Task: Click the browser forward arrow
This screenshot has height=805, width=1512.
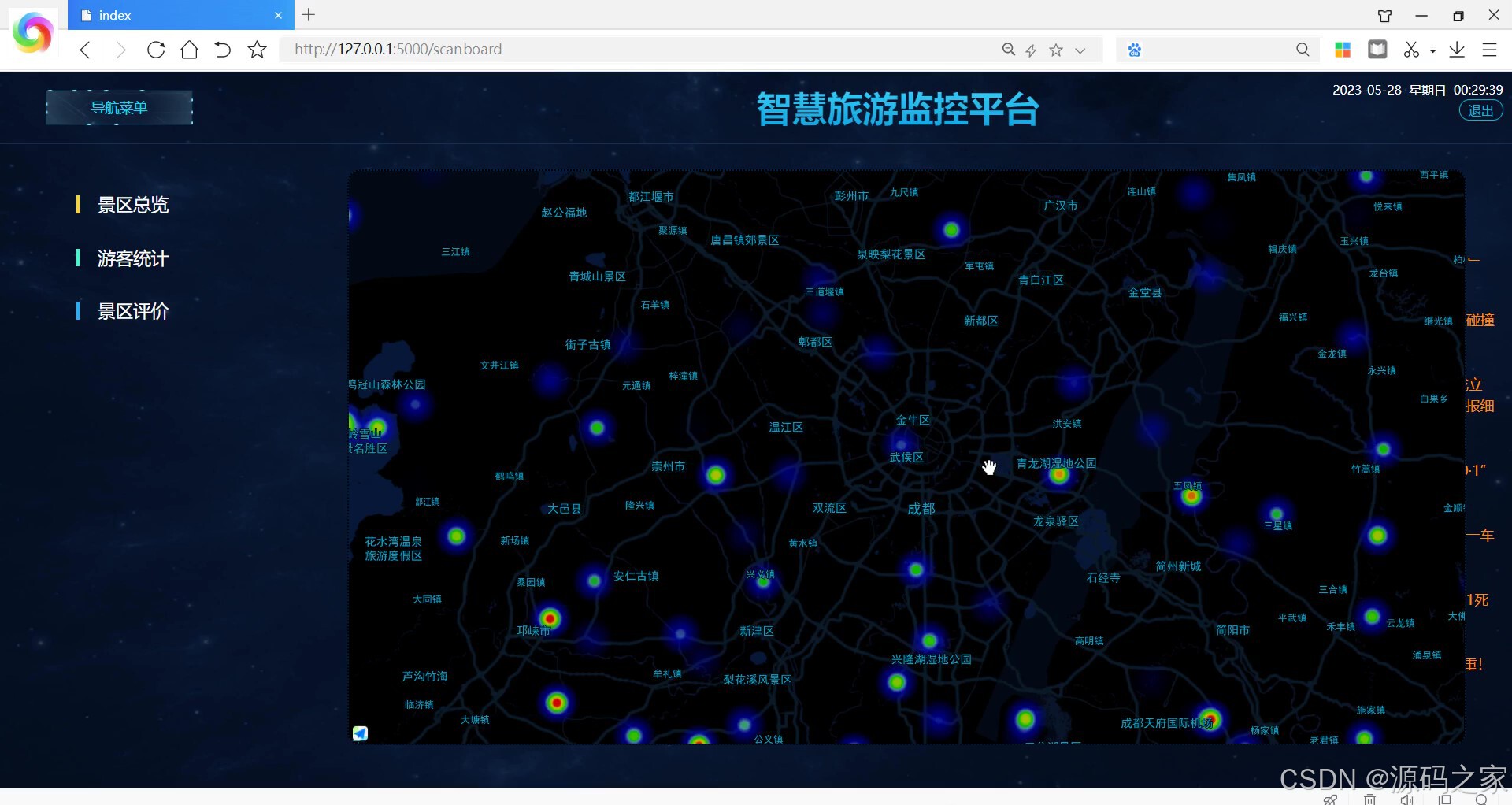Action: [120, 50]
